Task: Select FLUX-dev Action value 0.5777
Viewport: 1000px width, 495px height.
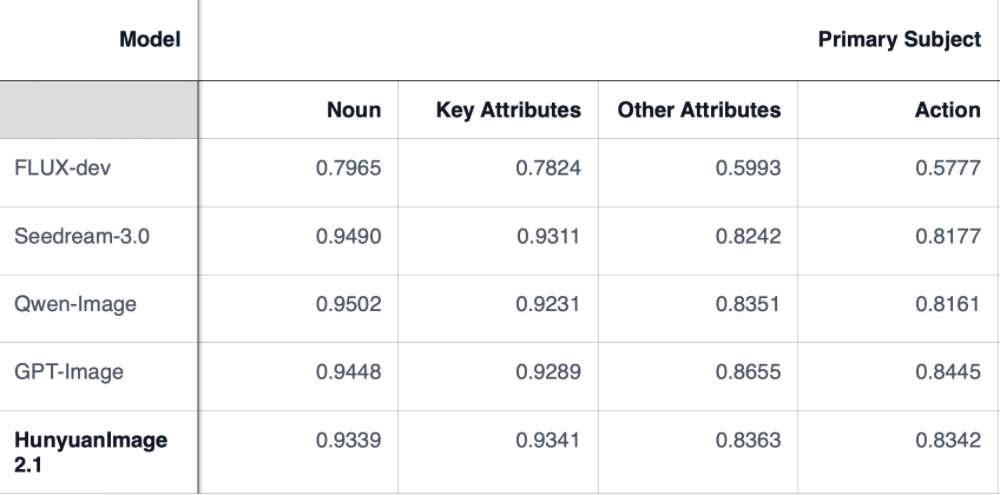Action: pyautogui.click(x=947, y=168)
